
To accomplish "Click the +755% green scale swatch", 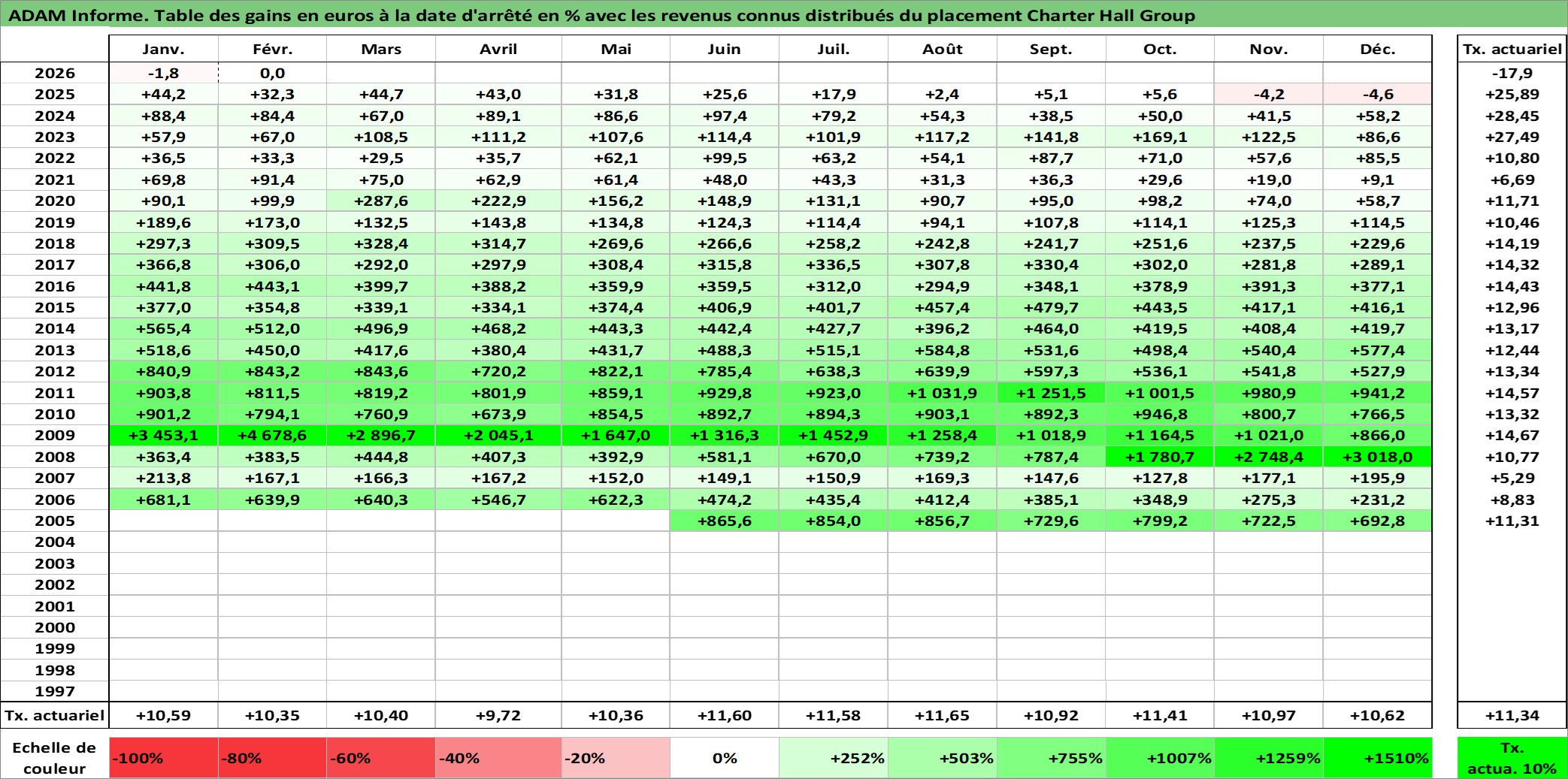I will [1051, 758].
